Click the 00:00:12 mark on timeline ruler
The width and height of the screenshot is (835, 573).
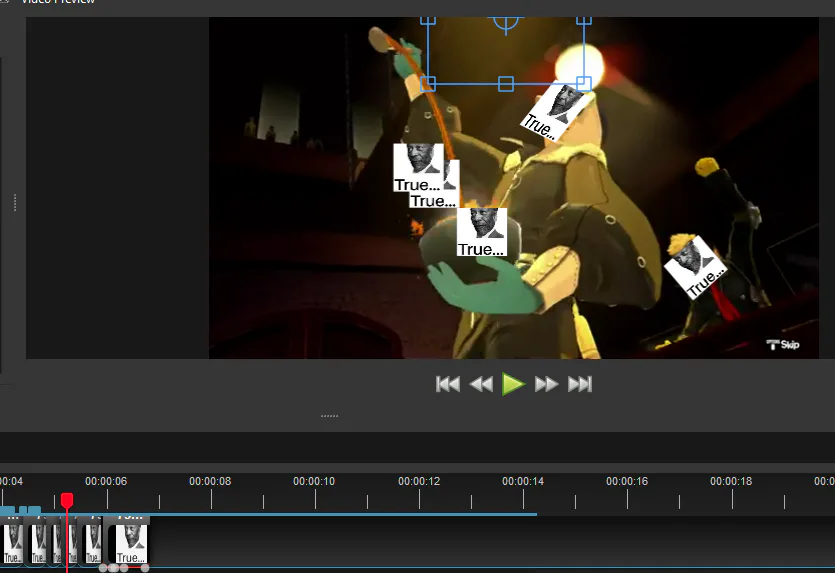419,481
